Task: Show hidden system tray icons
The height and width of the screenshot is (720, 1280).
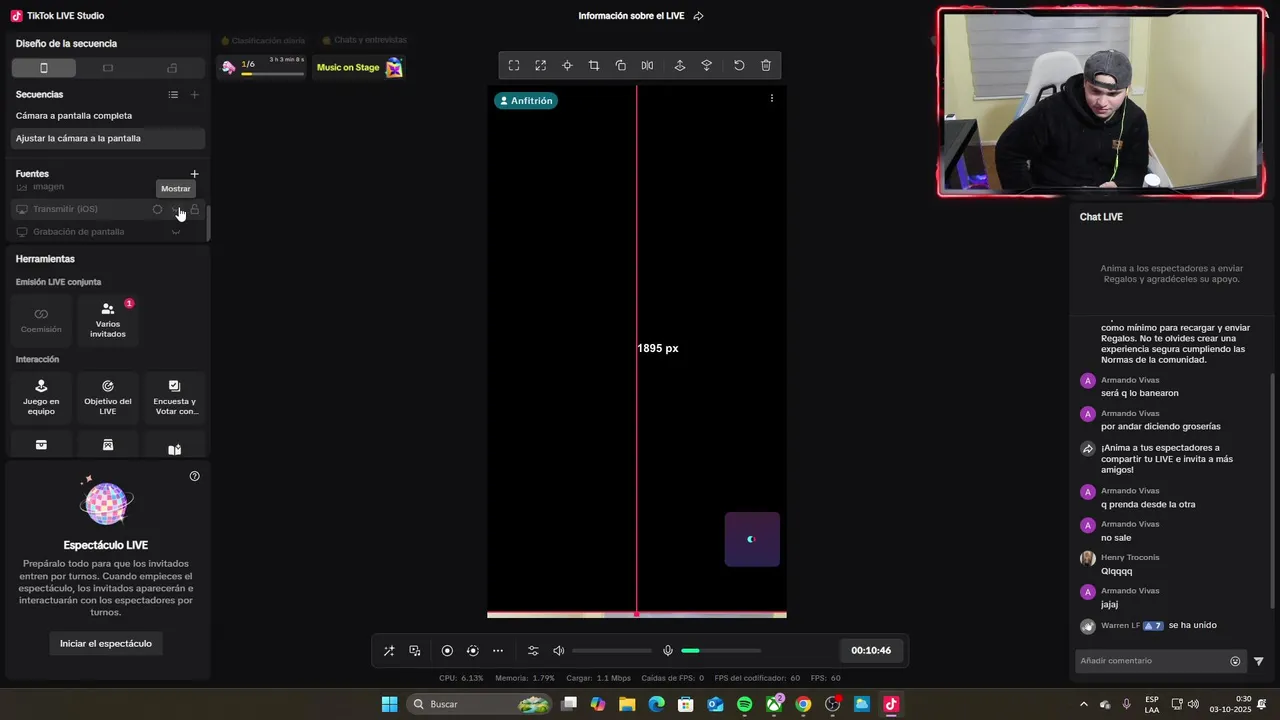Action: point(1084,705)
